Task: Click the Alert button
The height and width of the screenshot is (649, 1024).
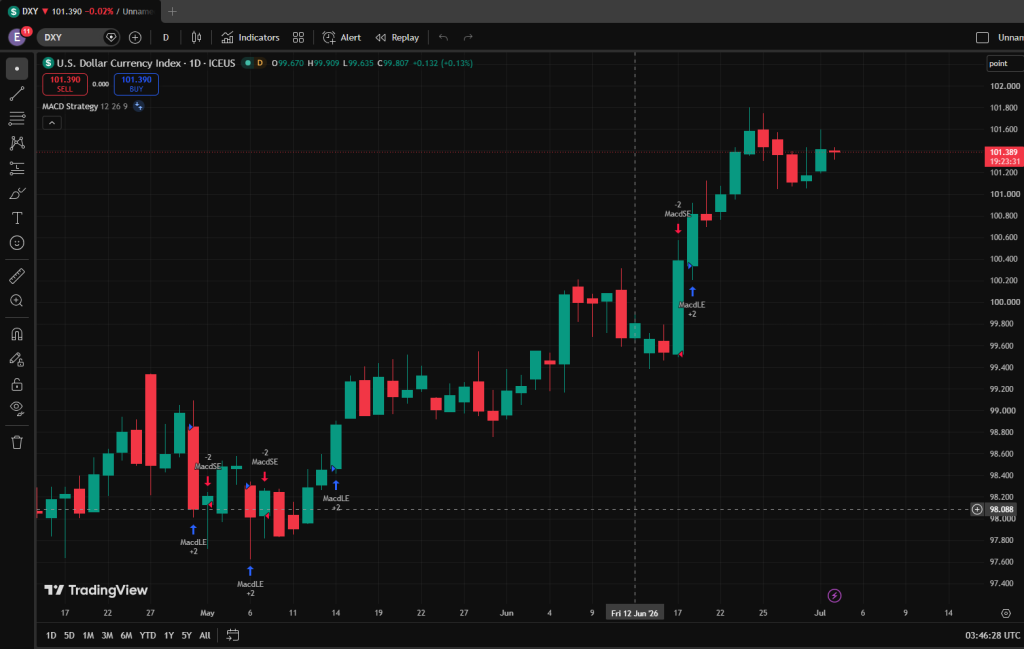Action: click(342, 38)
